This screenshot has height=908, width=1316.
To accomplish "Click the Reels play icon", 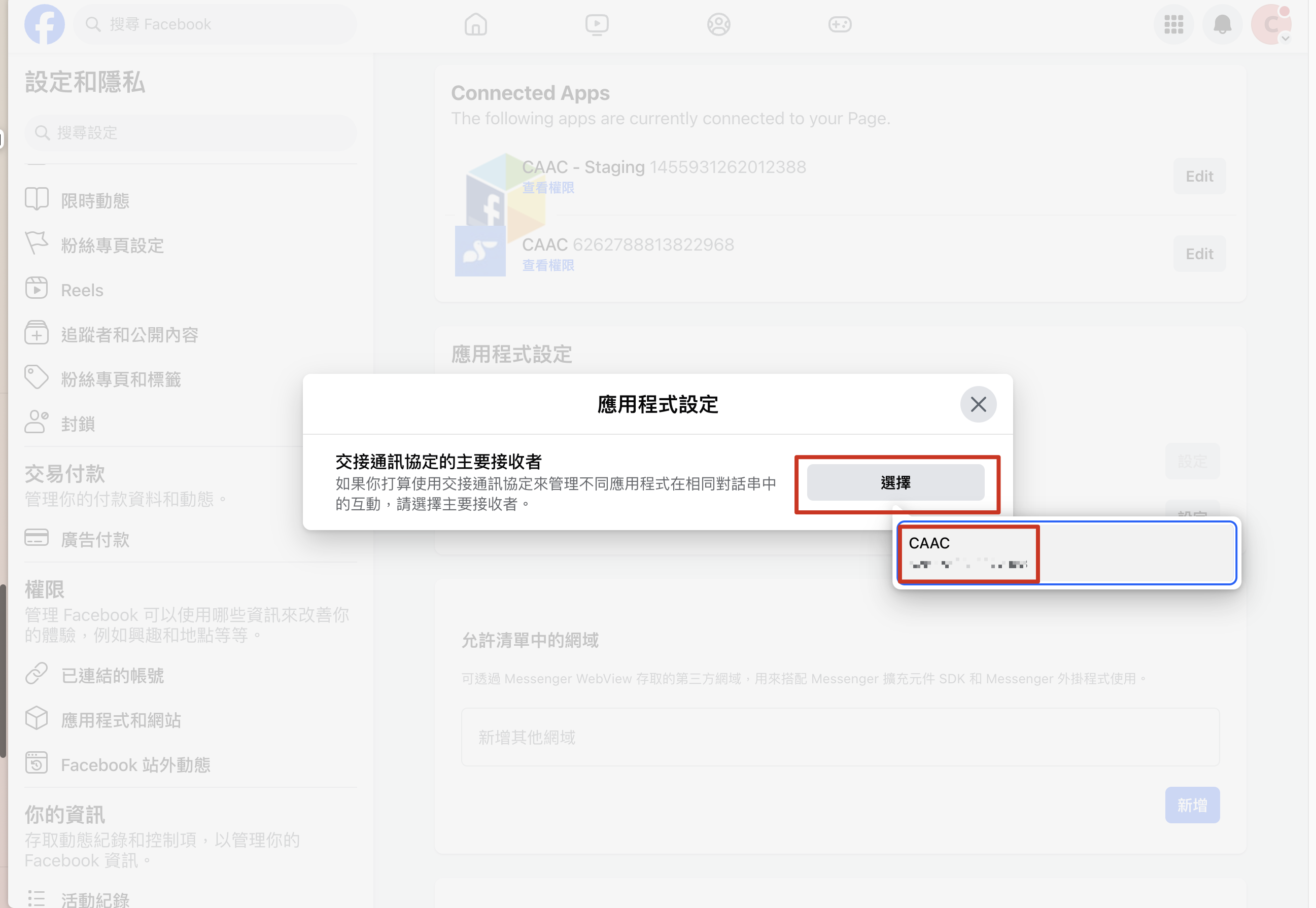I will 37,288.
